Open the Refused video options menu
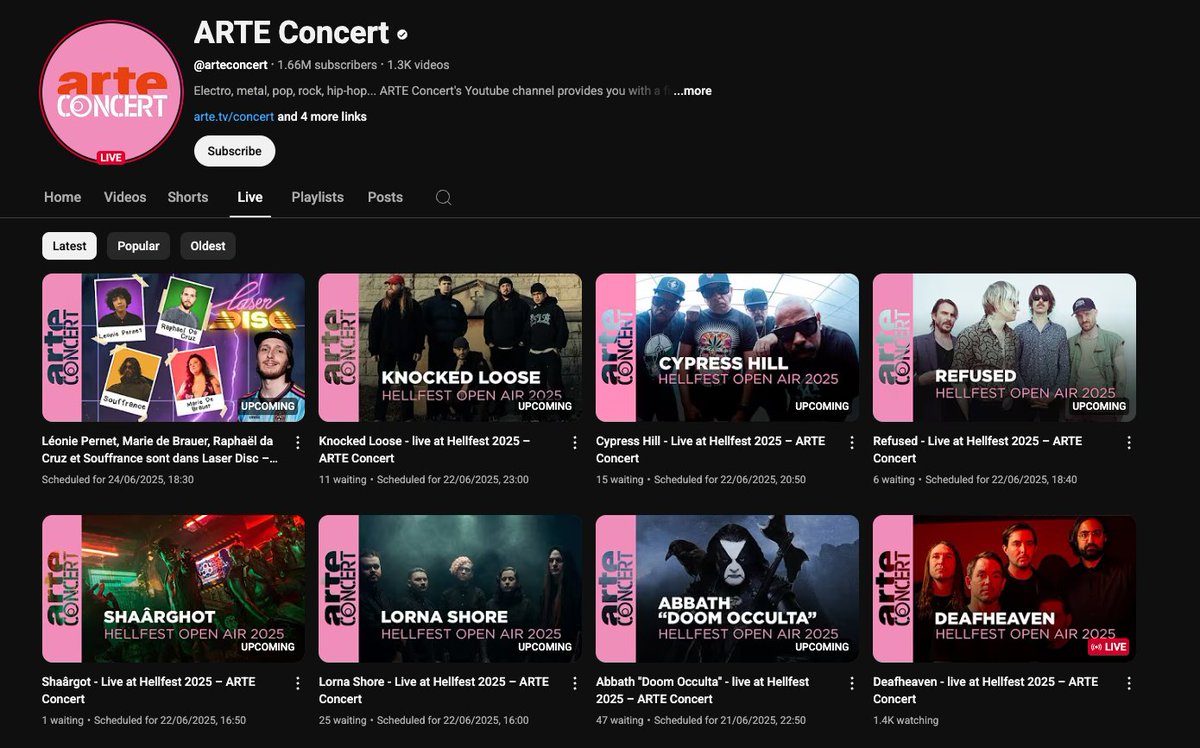1200x748 pixels. pos(1128,441)
